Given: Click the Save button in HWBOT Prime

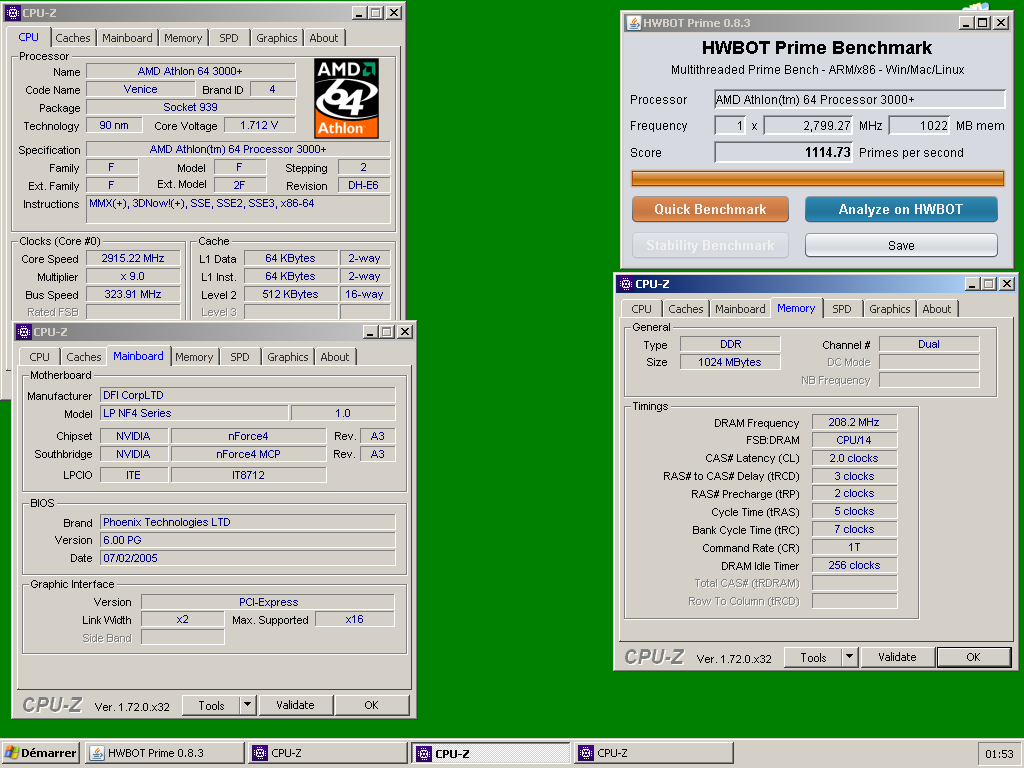Looking at the screenshot, I should tap(901, 246).
